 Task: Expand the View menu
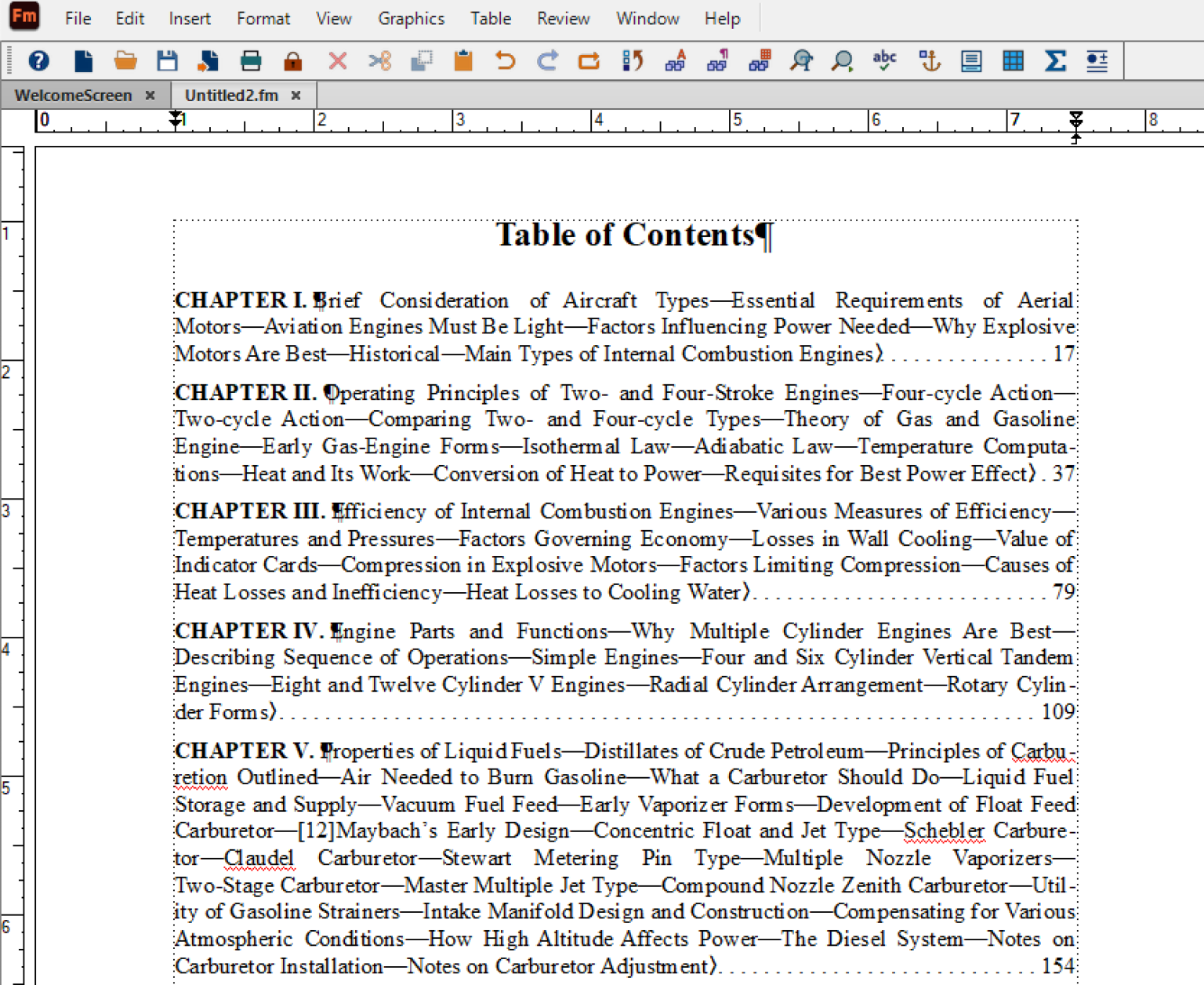333,18
